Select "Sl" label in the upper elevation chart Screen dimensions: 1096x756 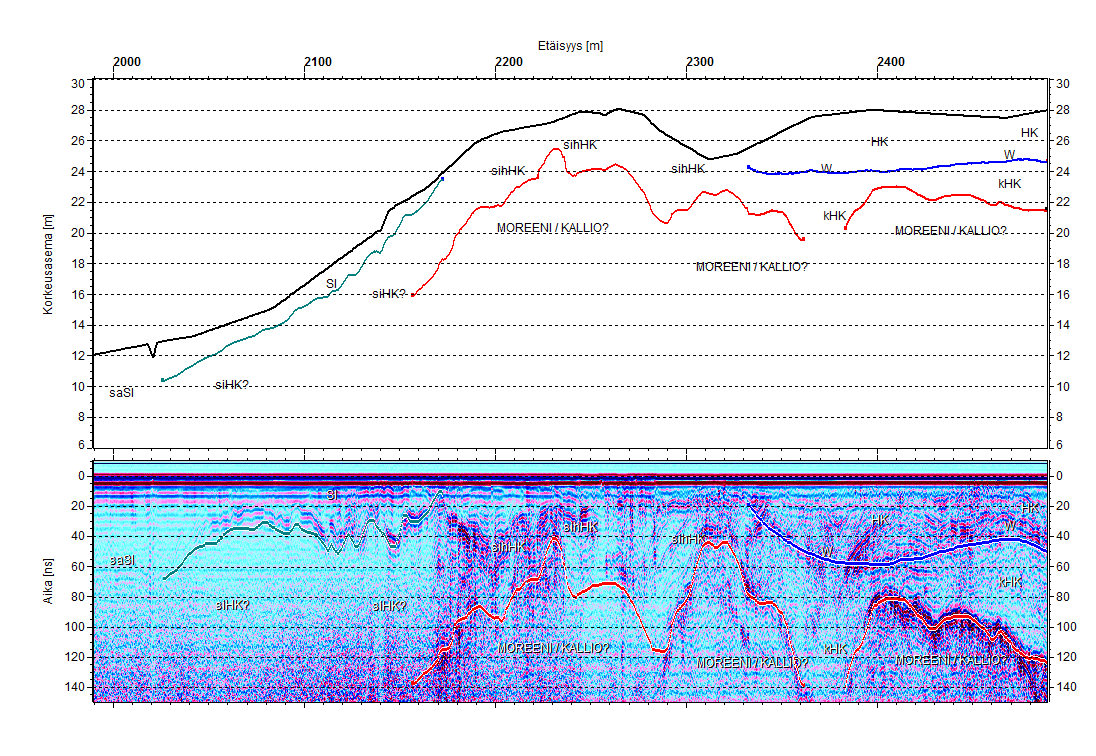tap(331, 284)
